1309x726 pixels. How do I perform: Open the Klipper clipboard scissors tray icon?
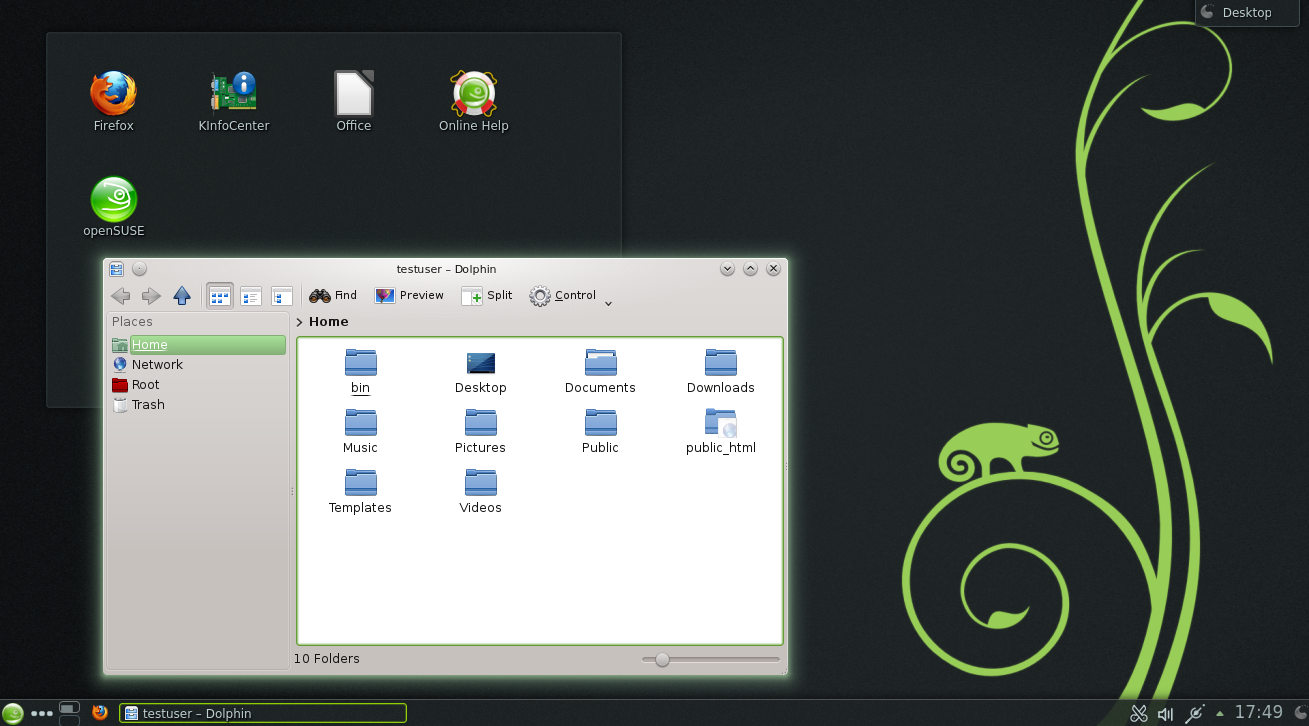pos(1138,713)
